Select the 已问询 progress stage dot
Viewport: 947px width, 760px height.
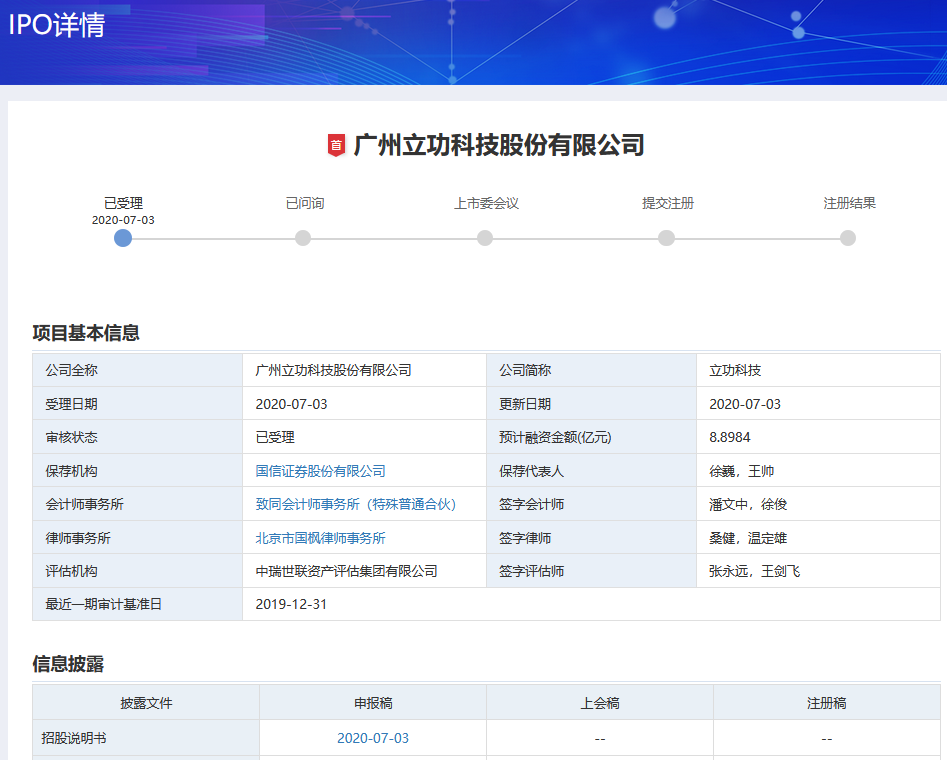tap(303, 238)
